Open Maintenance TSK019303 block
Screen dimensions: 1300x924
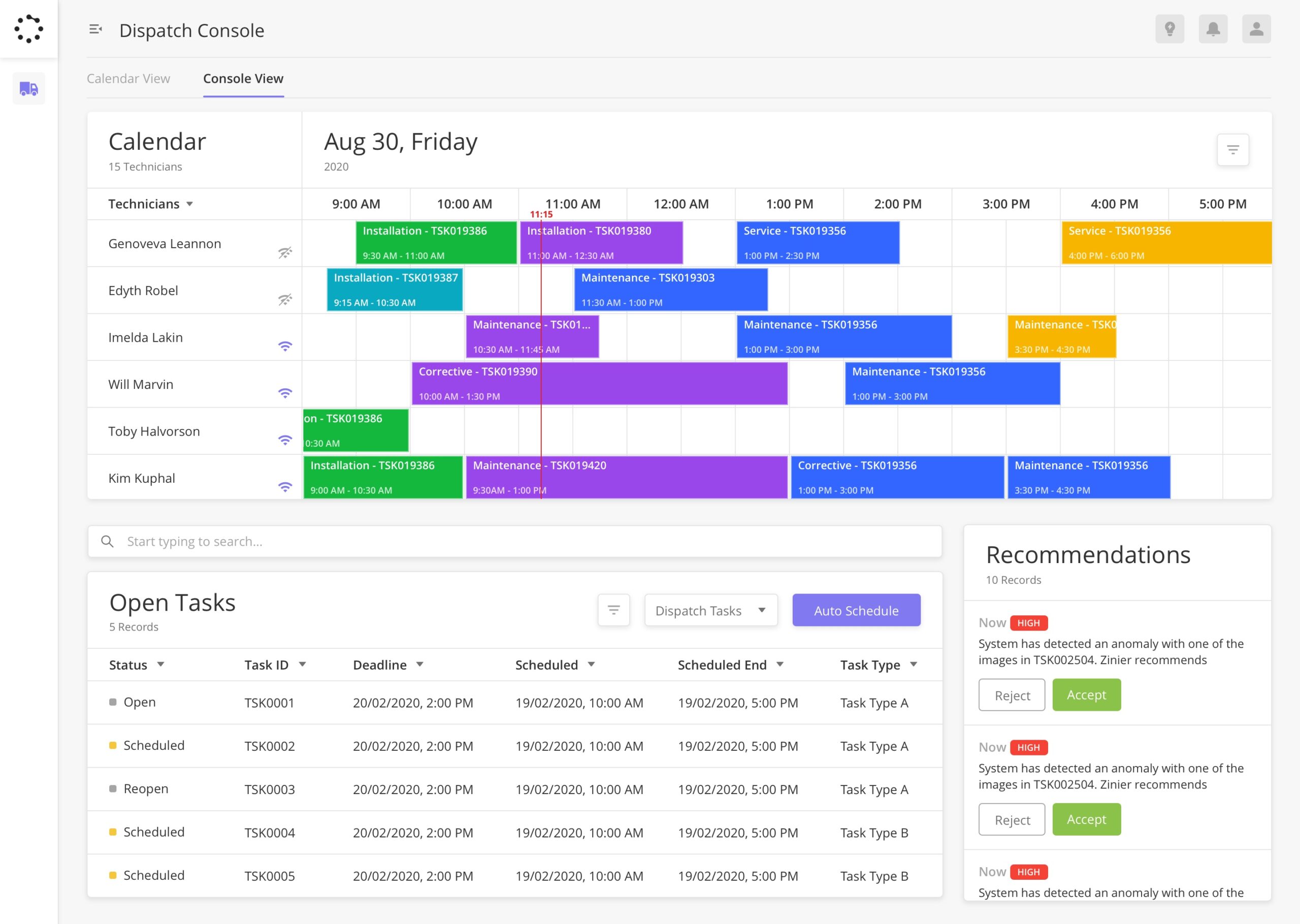671,289
